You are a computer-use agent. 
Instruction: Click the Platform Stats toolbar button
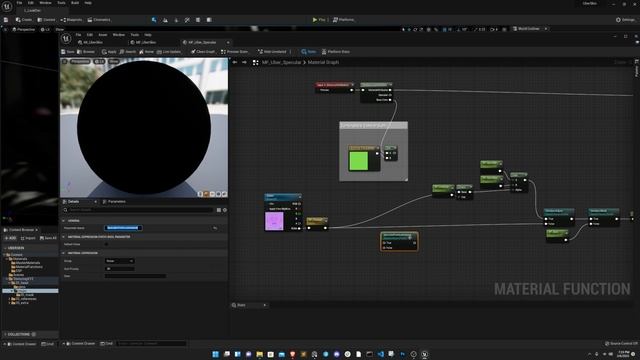pos(336,52)
